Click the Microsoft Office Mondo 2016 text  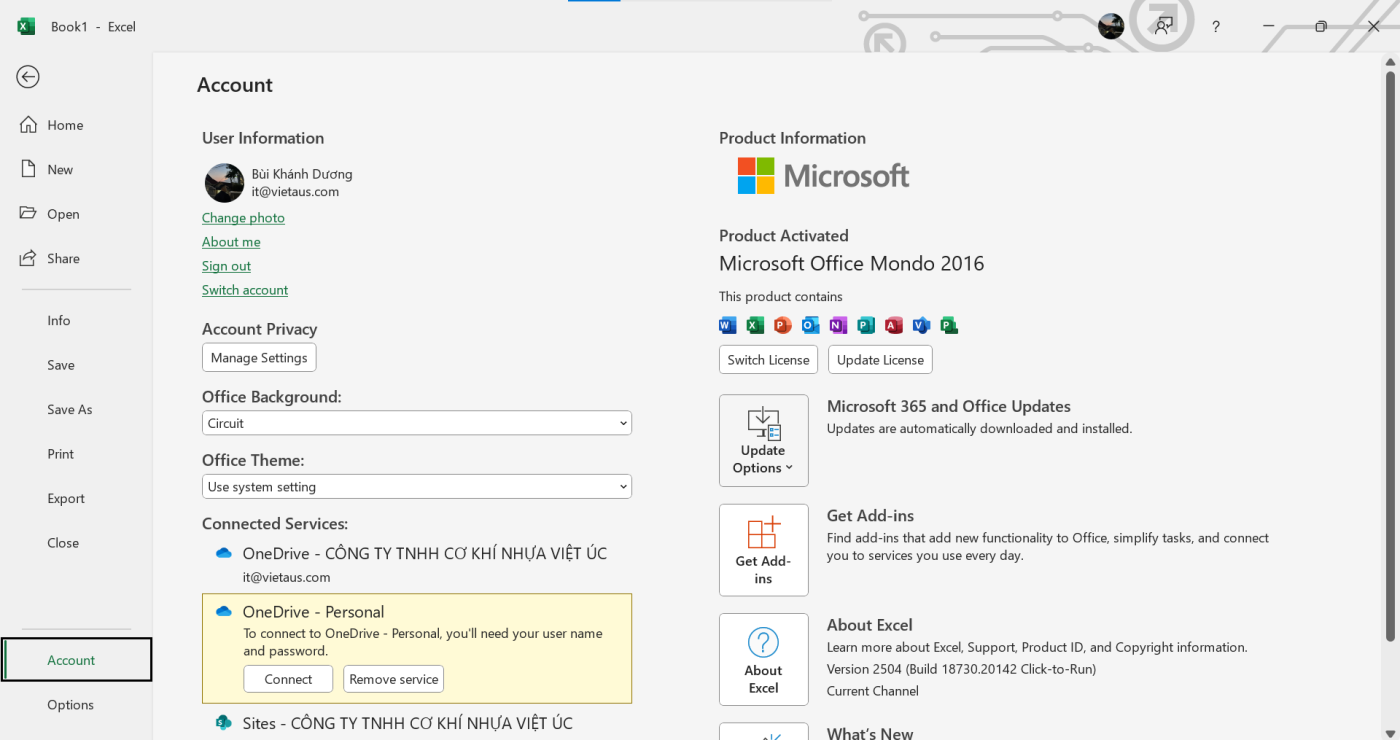click(852, 264)
